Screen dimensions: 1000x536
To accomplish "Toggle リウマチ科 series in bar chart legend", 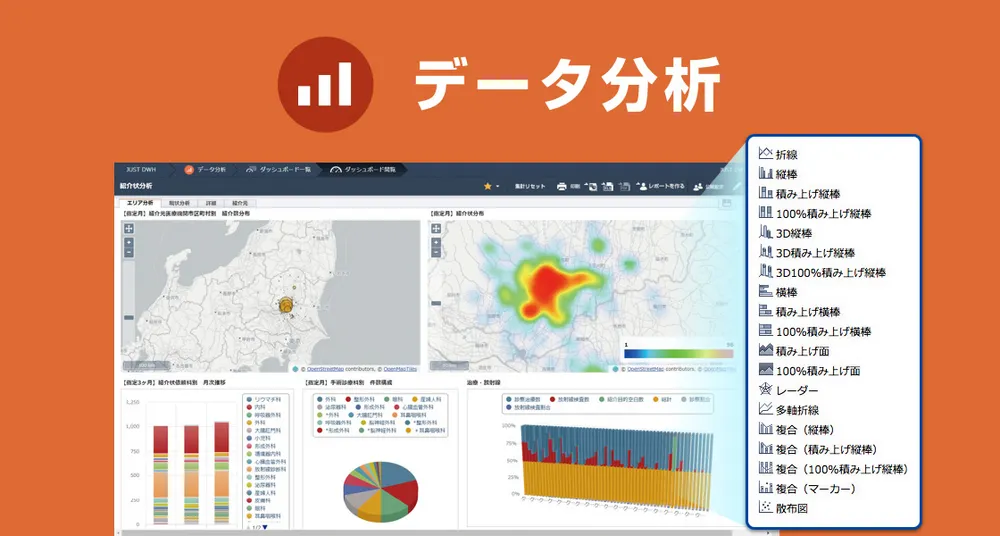I will (x=261, y=399).
